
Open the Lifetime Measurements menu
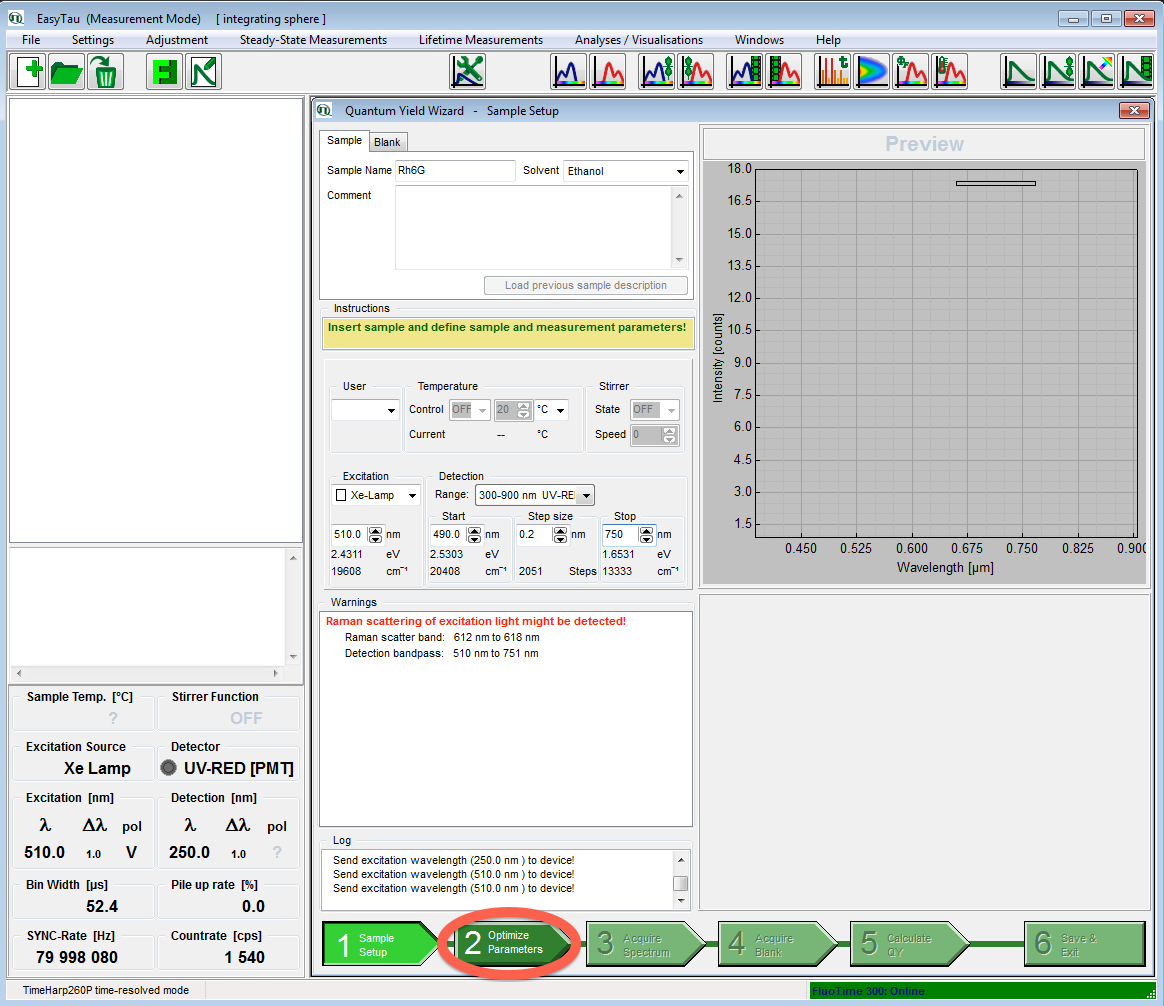click(480, 40)
